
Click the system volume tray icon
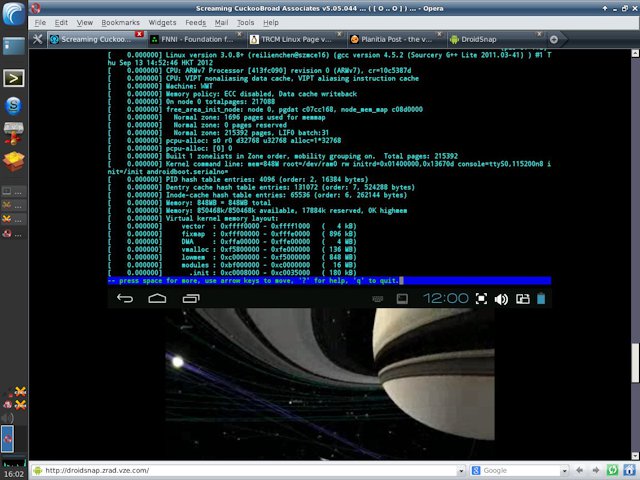pos(7,418)
